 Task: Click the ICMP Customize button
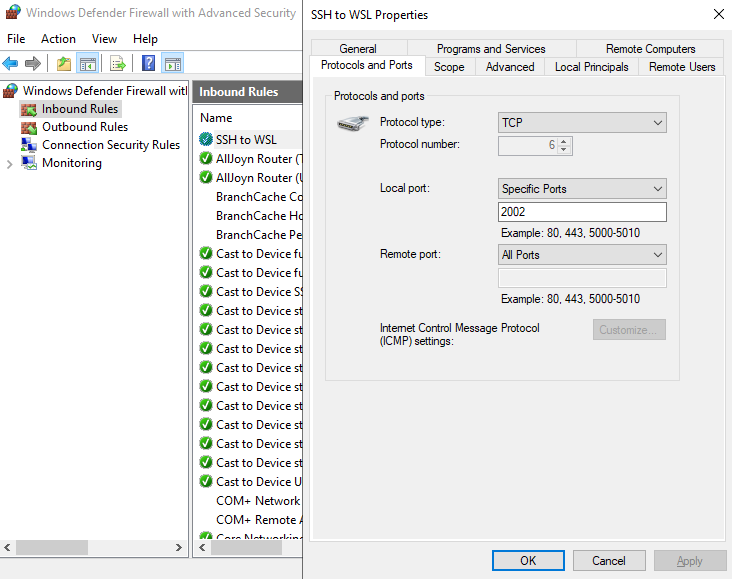(629, 330)
